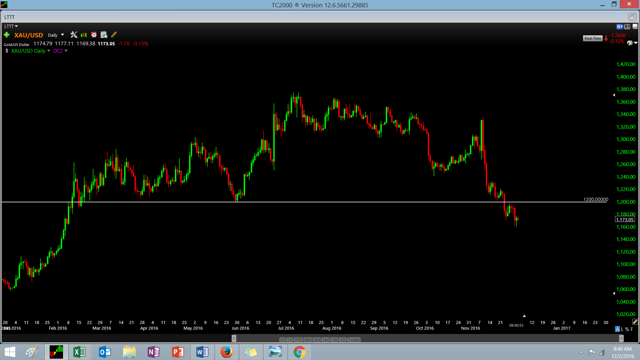
Task: Click the Real-Time data button
Action: pos(593,38)
